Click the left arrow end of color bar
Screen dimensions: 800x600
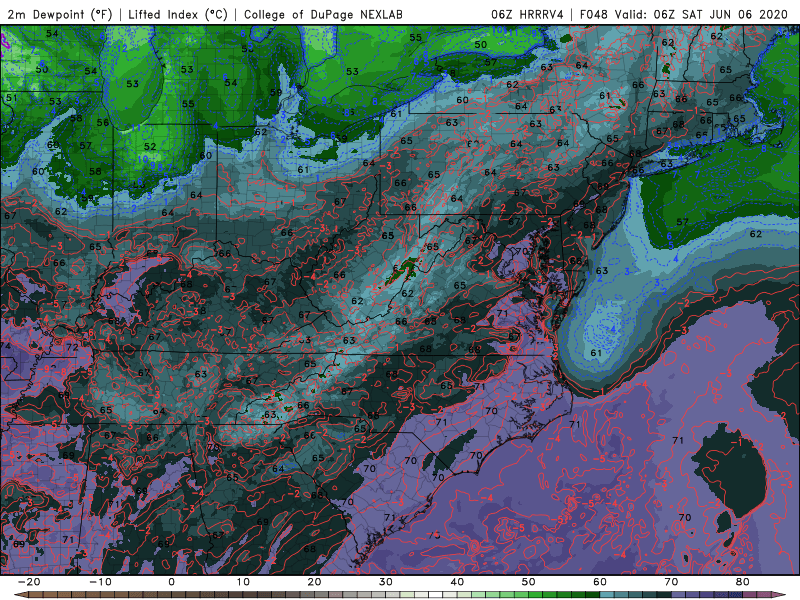[20, 595]
